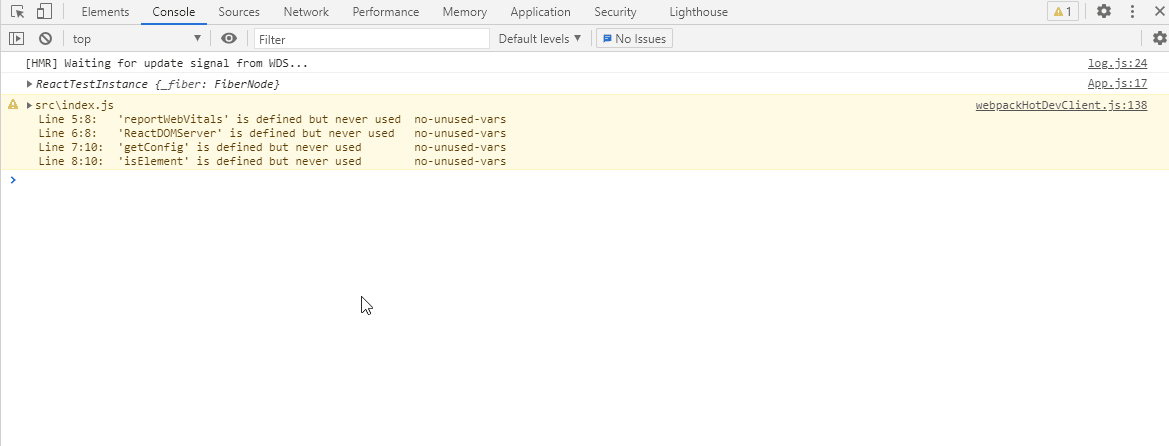This screenshot has height=446, width=1169.
Task: Open console settings gear icon
Action: point(1159,38)
